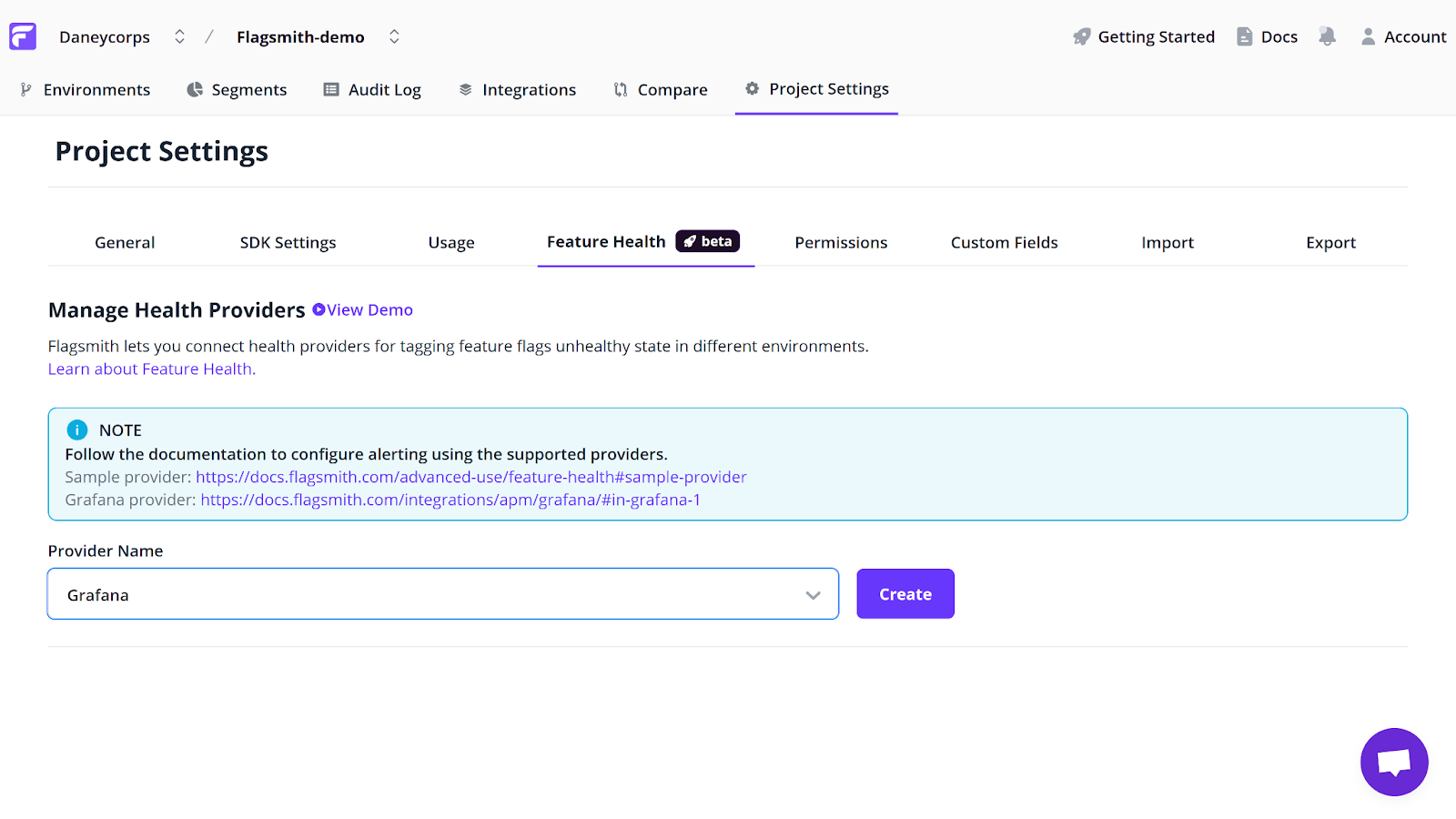Switch to the SDK Settings tab
The height and width of the screenshot is (819, 1456).
click(288, 243)
